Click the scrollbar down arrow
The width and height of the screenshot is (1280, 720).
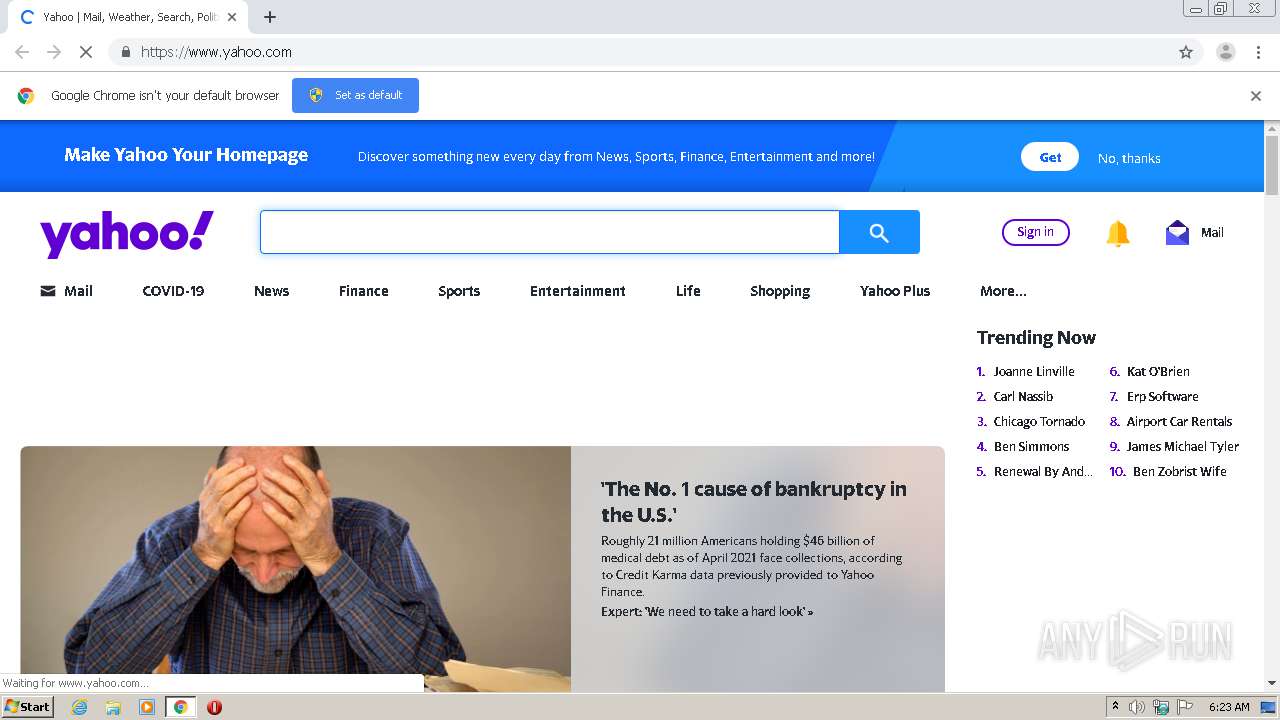point(1272,683)
